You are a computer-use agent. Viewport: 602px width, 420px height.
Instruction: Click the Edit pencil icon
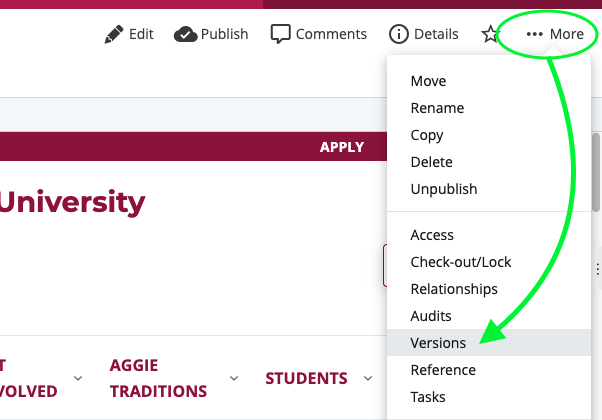coord(114,34)
